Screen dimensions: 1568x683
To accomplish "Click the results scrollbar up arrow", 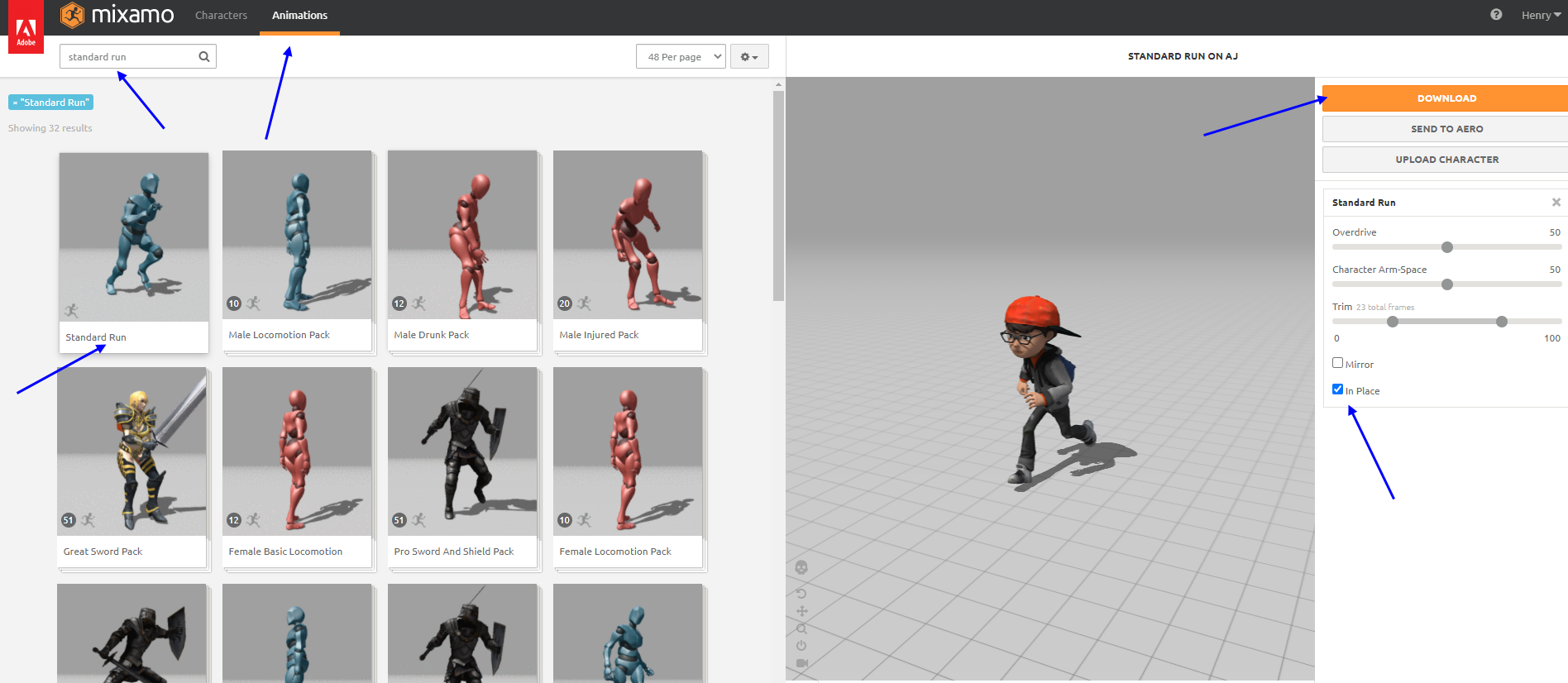I will pos(778,84).
